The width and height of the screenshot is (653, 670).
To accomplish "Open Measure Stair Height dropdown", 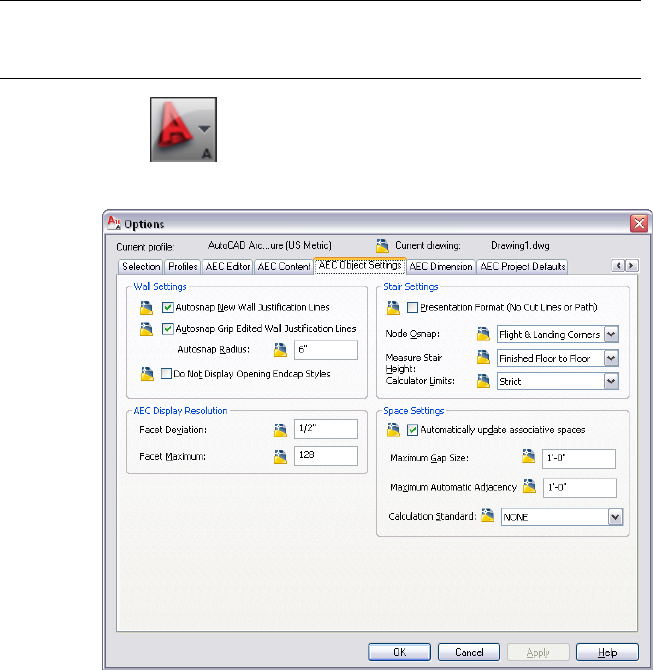I will pyautogui.click(x=612, y=358).
